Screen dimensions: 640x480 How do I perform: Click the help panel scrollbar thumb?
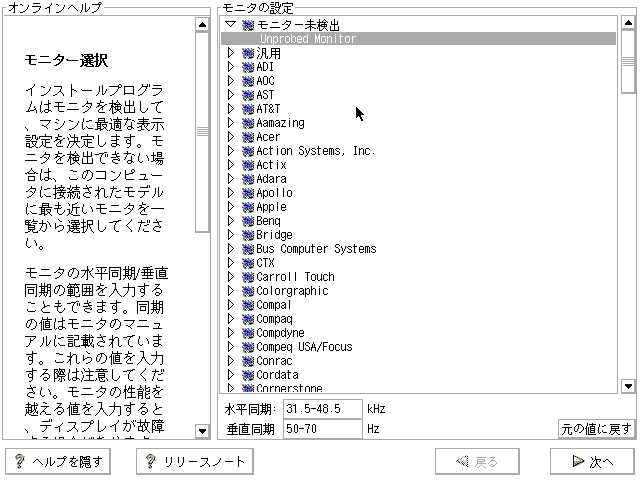[202, 131]
